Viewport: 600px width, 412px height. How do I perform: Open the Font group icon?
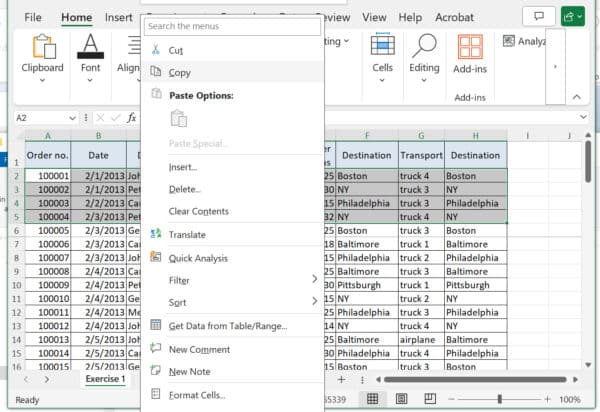click(90, 46)
